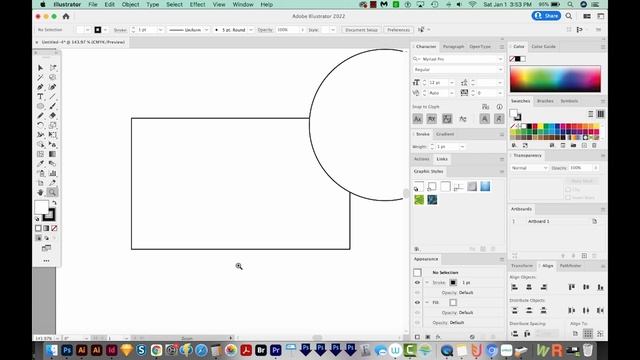Click the Share button
The width and height of the screenshot is (640, 360).
(546, 16)
